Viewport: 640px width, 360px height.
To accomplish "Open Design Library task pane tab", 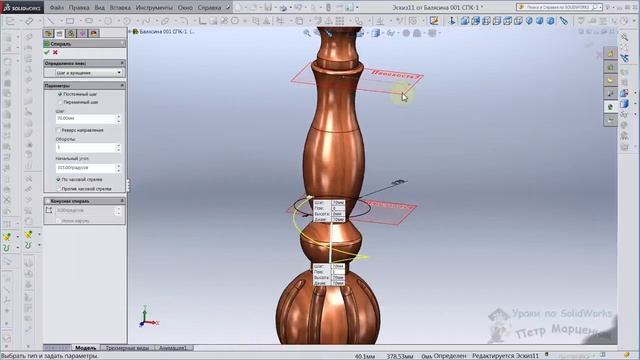I will 610,67.
